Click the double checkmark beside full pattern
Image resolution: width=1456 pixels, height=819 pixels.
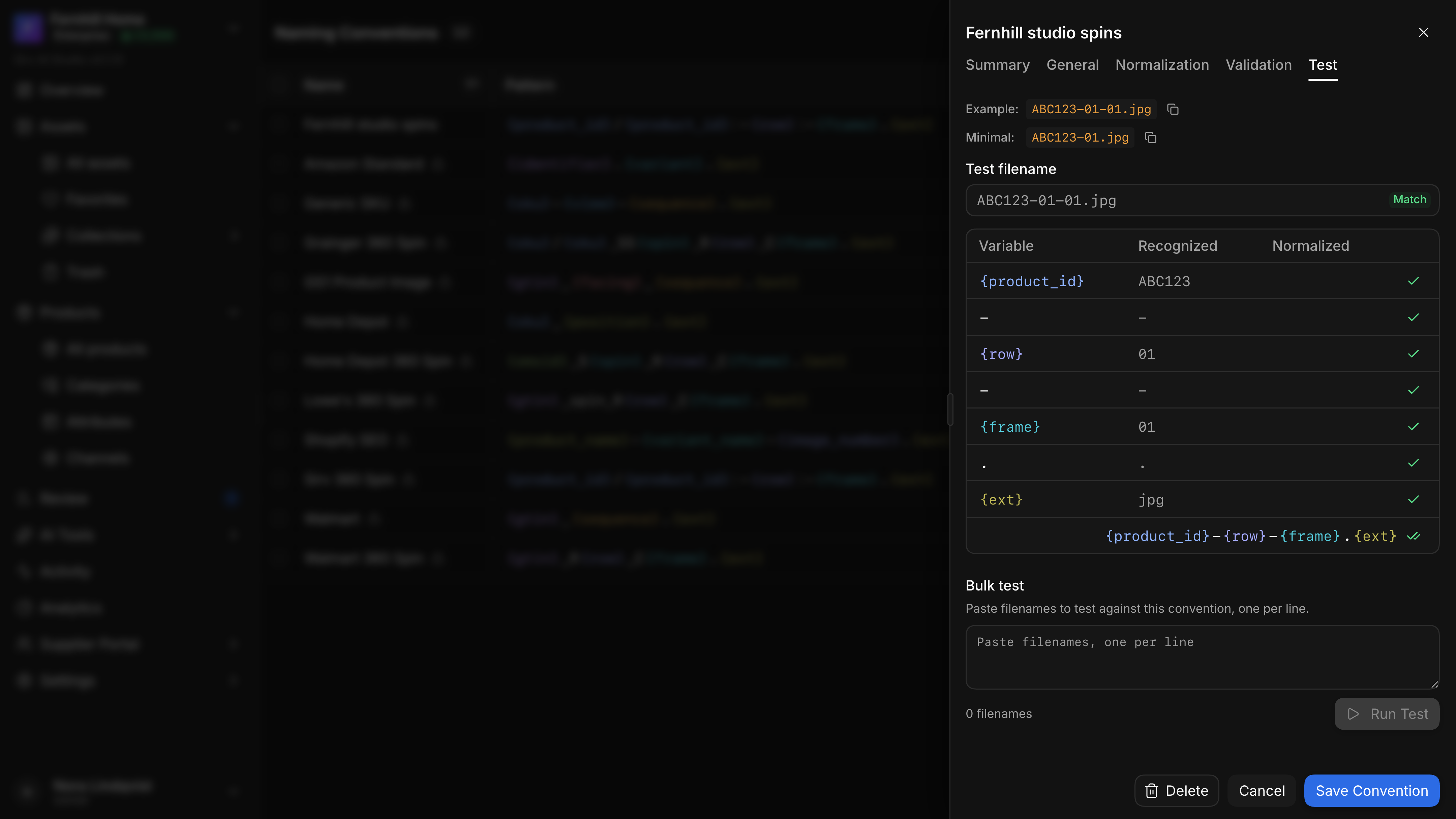[x=1413, y=536]
